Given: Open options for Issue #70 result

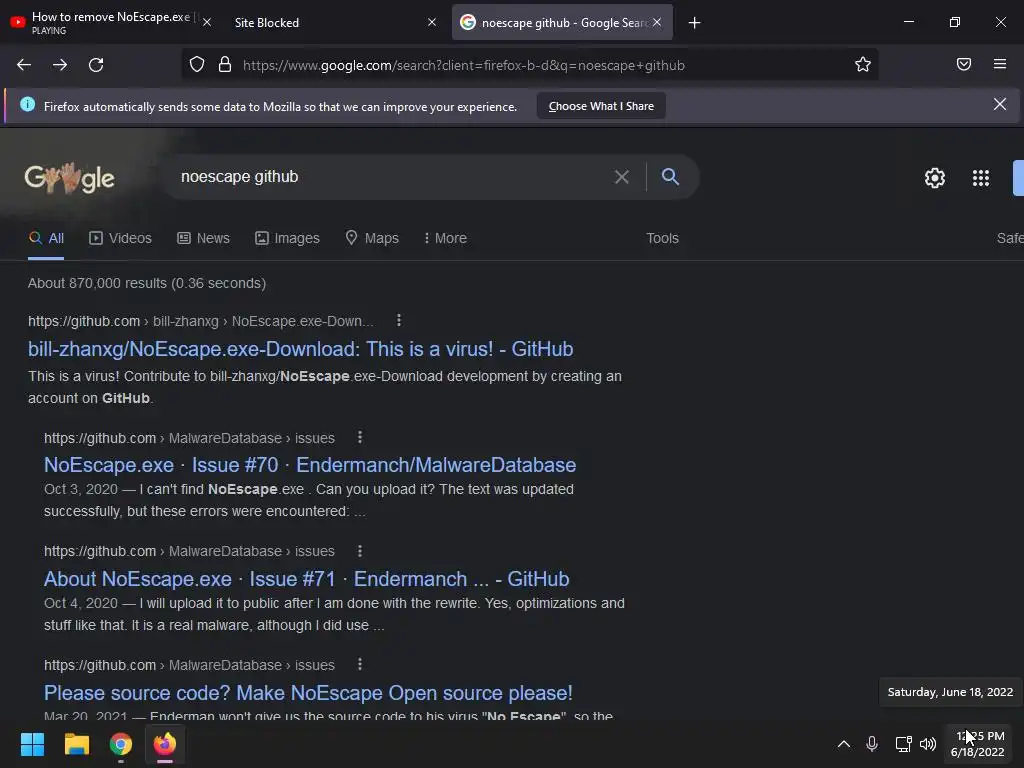Looking at the screenshot, I should pyautogui.click(x=360, y=437).
